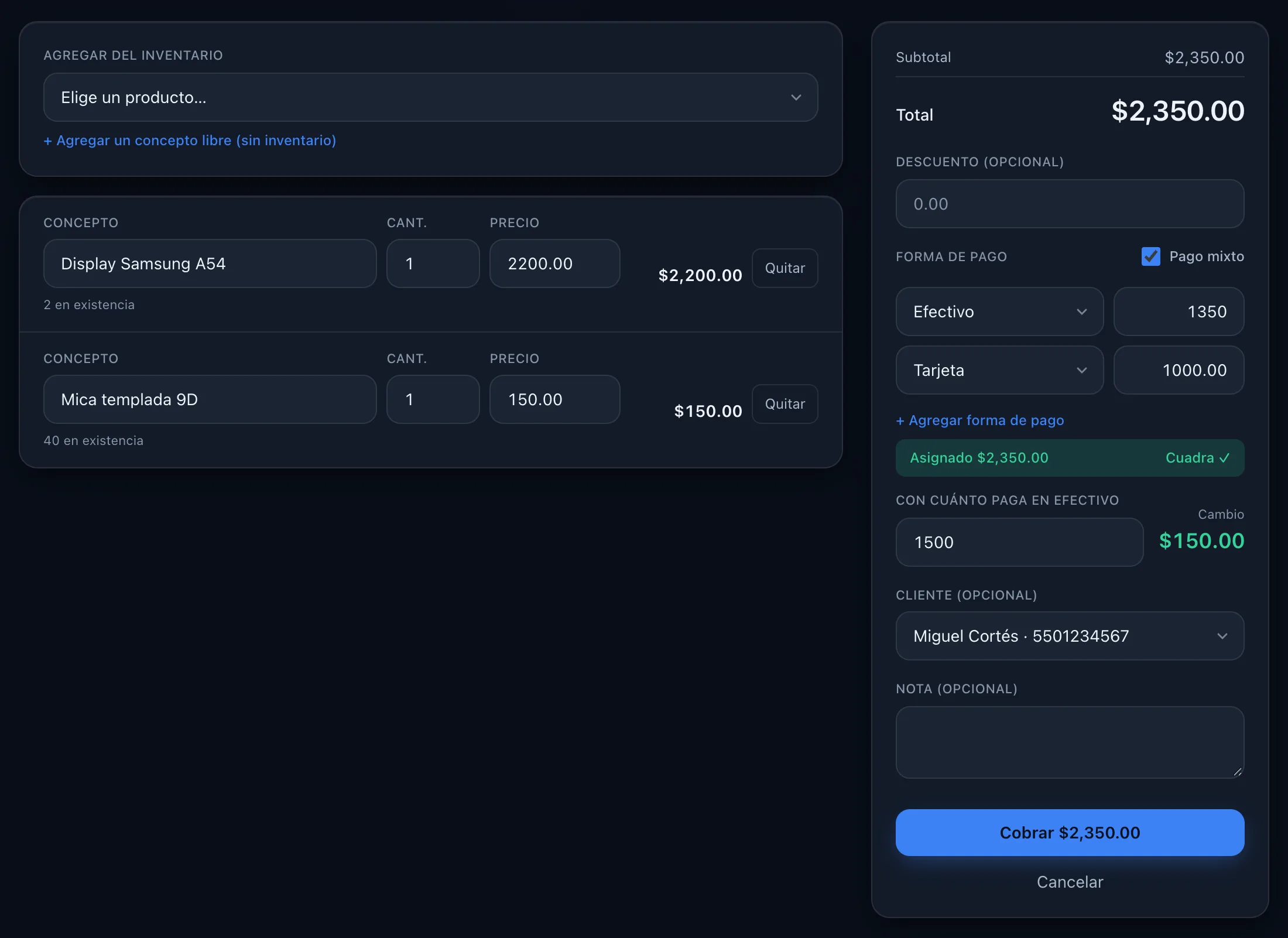Click the 150.00 price field

pos(554,399)
